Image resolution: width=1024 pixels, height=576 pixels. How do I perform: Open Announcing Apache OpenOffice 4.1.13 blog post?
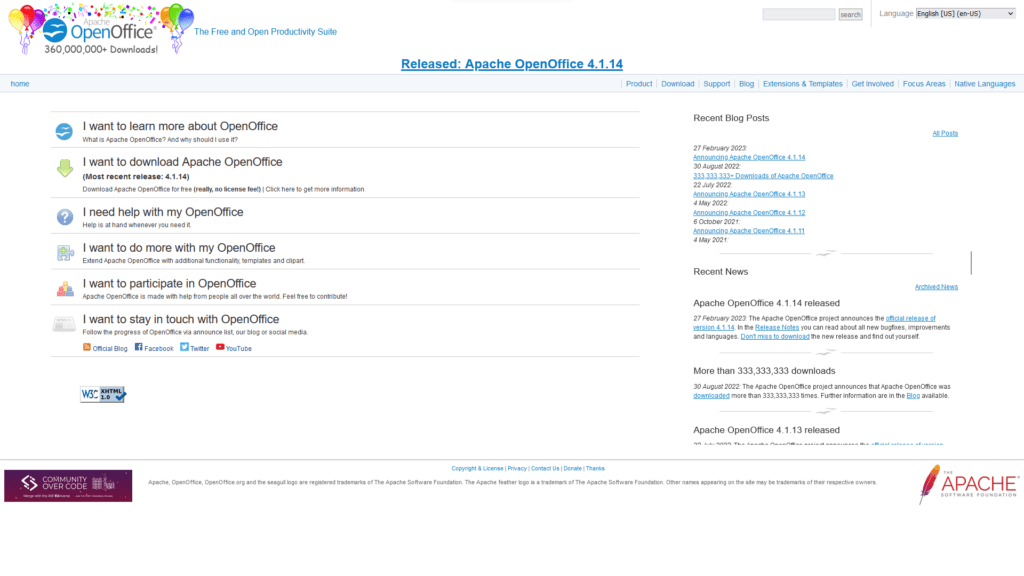[749, 194]
